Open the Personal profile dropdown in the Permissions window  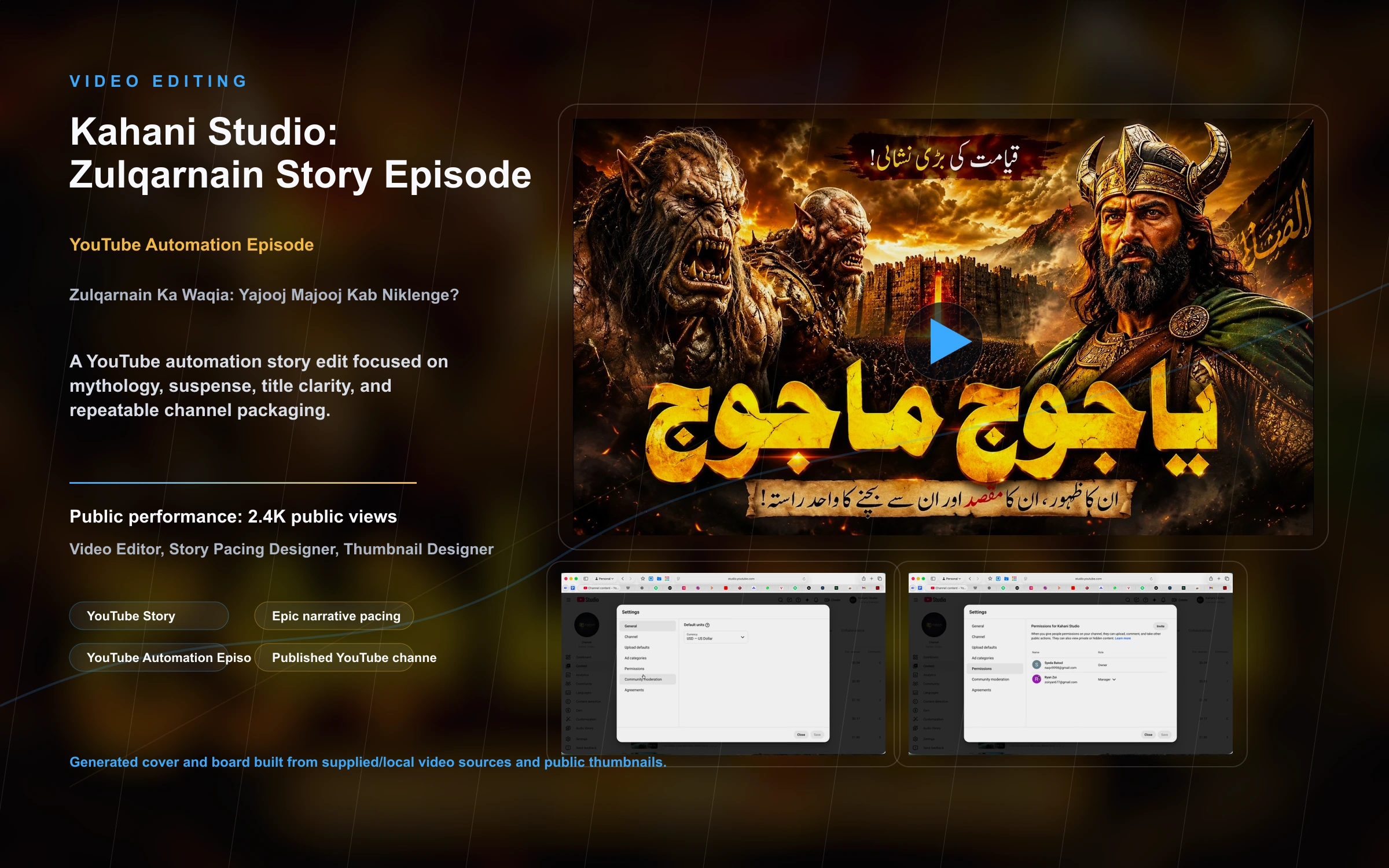(951, 579)
